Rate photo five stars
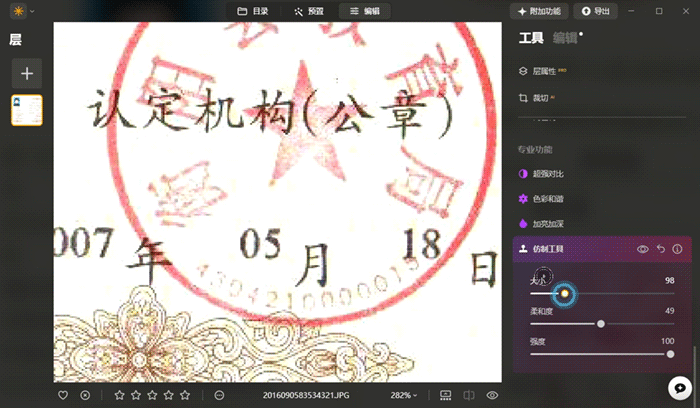The height and width of the screenshot is (408, 700). point(185,395)
